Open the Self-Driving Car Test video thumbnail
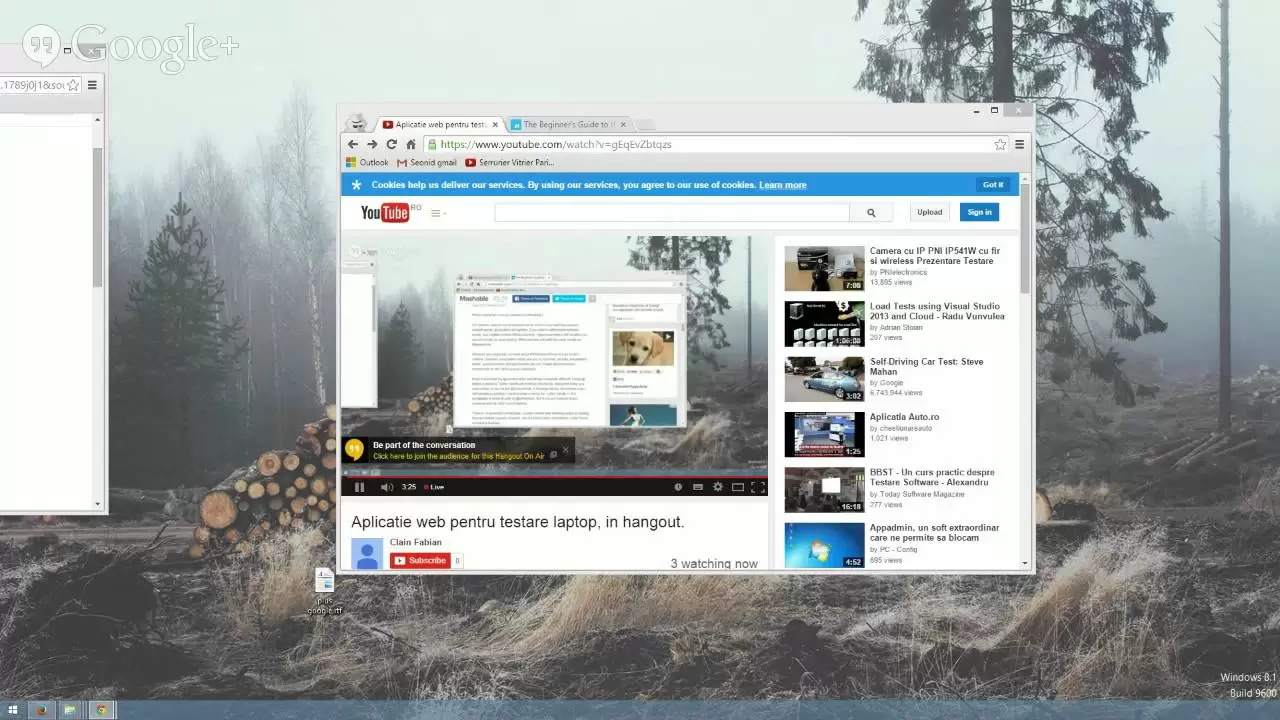This screenshot has height=720, width=1280. coord(824,379)
